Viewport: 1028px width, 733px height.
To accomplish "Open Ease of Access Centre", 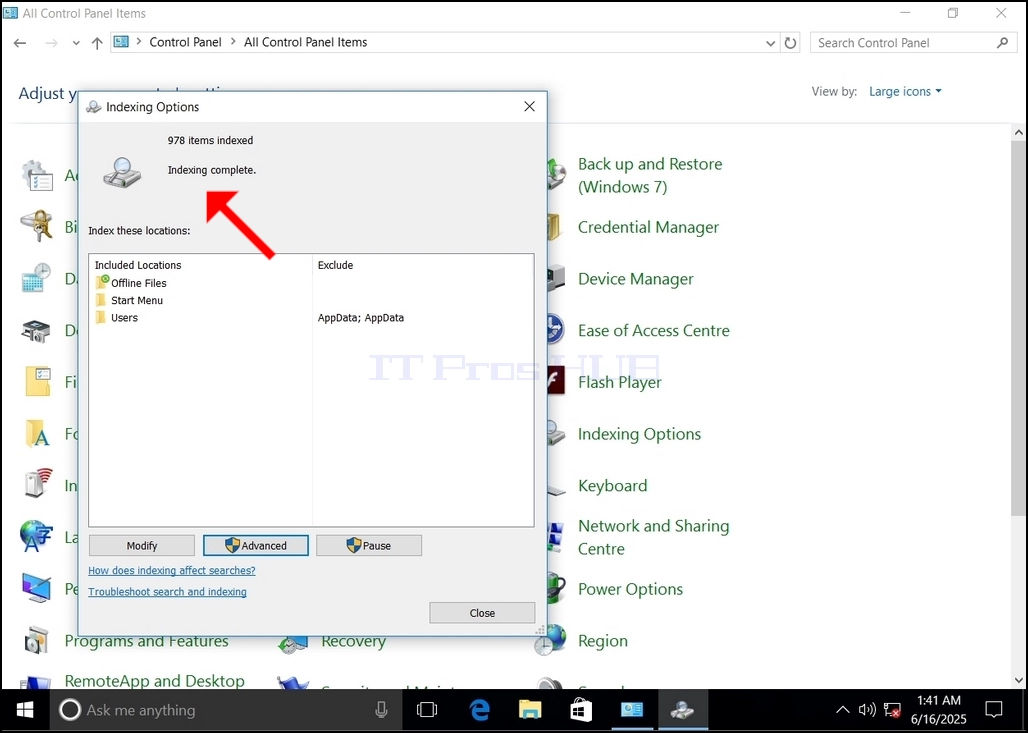I will (654, 330).
